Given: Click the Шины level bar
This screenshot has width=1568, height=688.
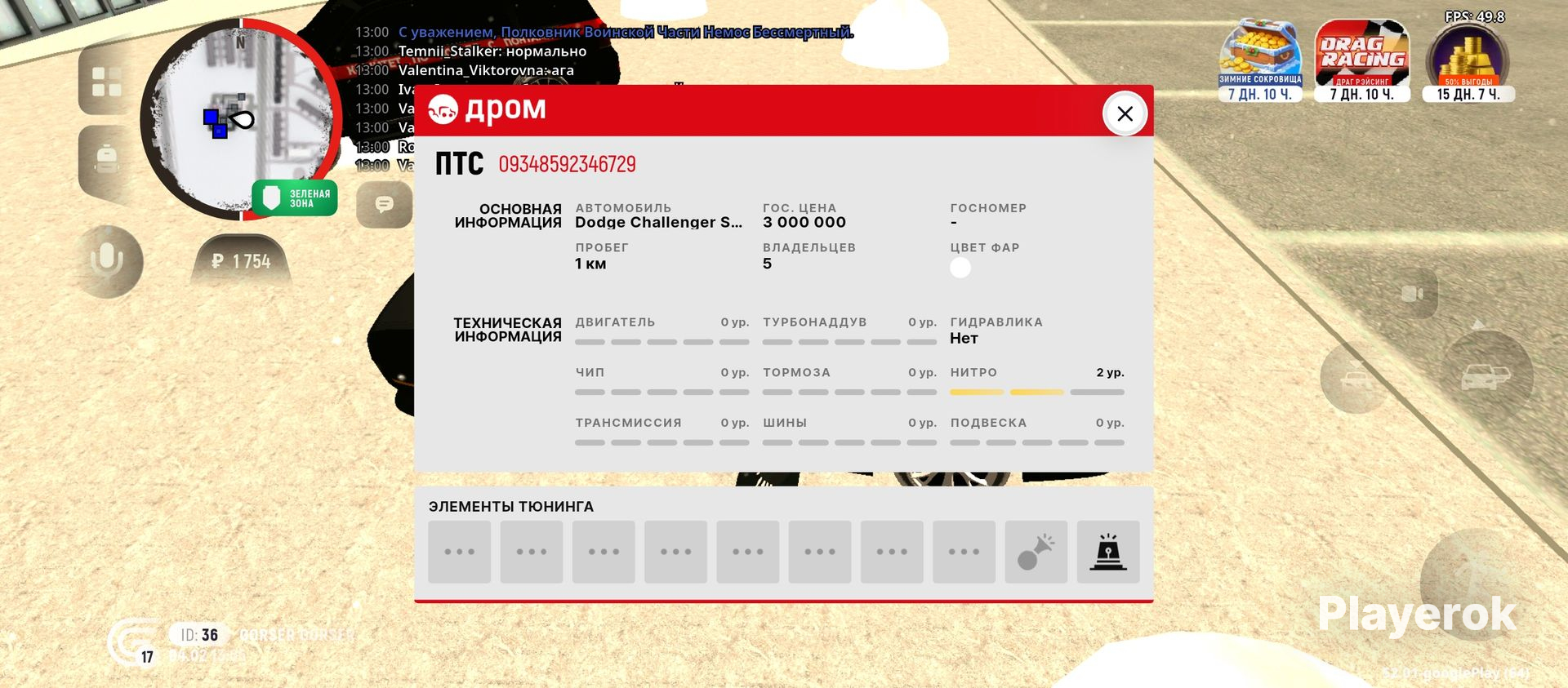Looking at the screenshot, I should (x=850, y=442).
